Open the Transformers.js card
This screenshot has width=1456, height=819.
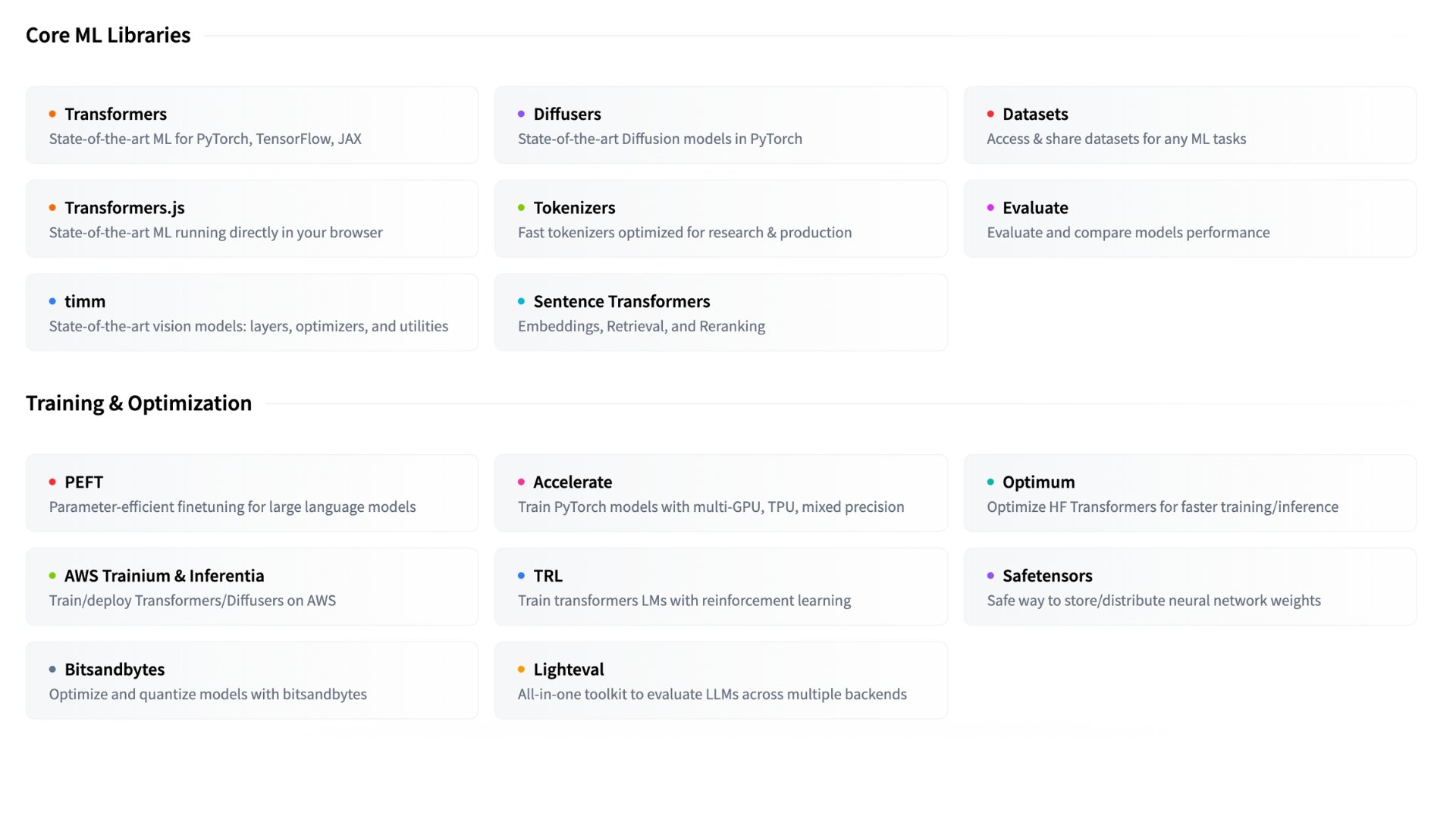(252, 218)
